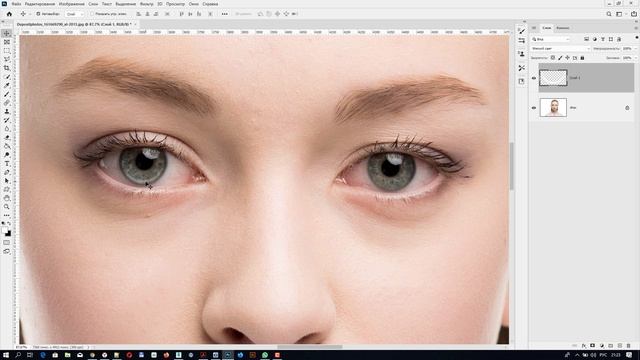Open the three-dots align options in options bar

click(x=224, y=14)
